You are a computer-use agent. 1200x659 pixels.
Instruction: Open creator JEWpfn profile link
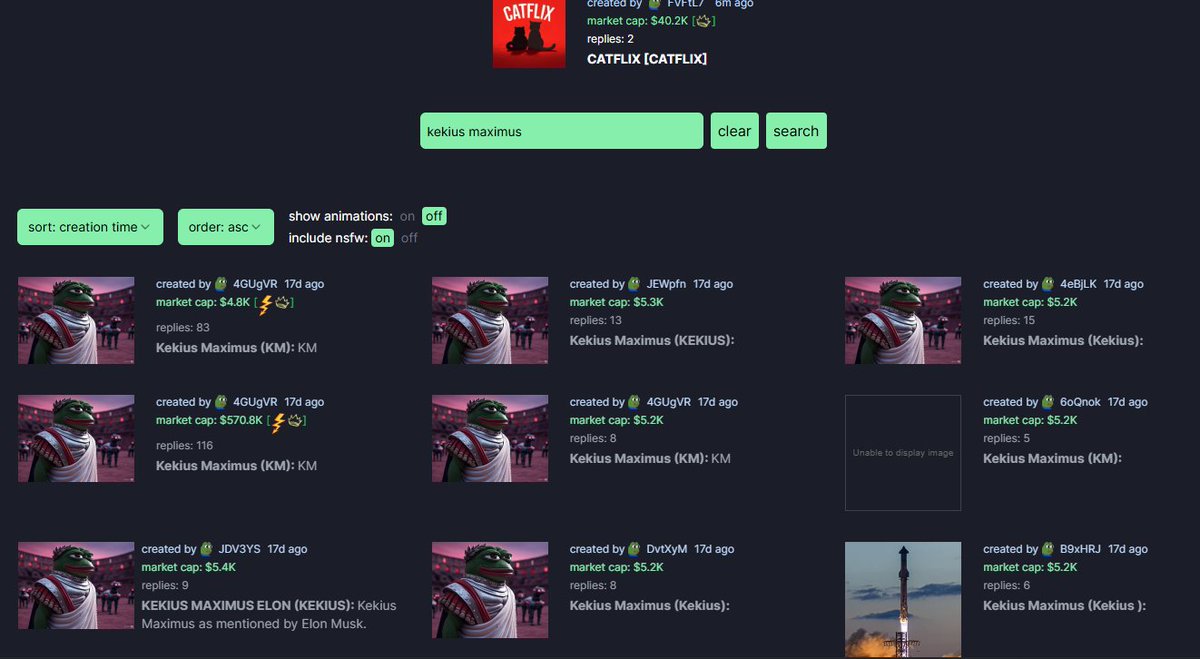coord(667,284)
